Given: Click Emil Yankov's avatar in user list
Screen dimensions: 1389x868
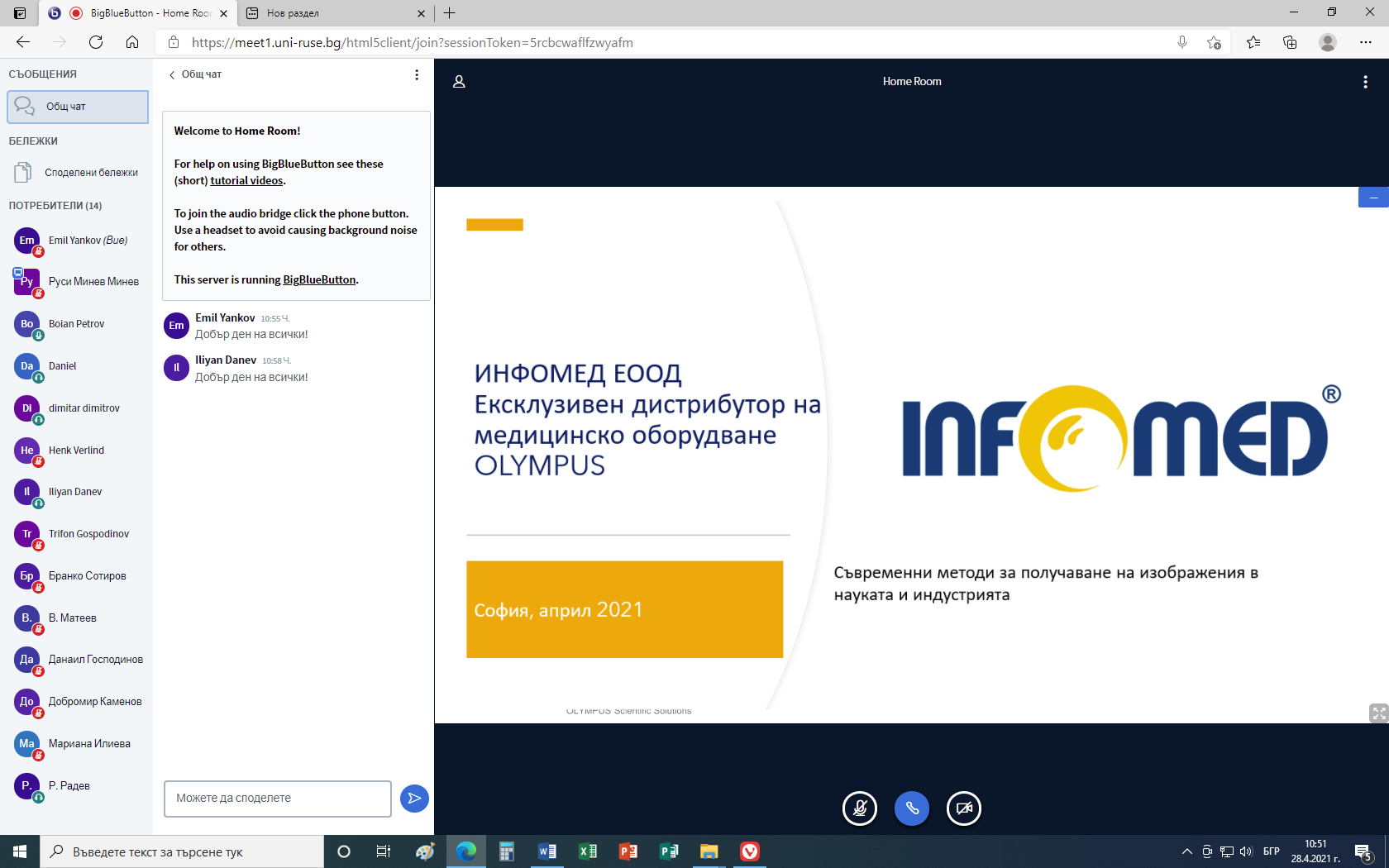Looking at the screenshot, I should point(27,241).
